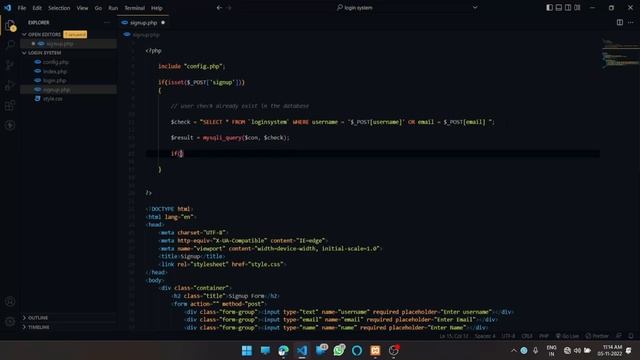
Task: Click the VS Code logo in title bar
Action: (x=7, y=8)
